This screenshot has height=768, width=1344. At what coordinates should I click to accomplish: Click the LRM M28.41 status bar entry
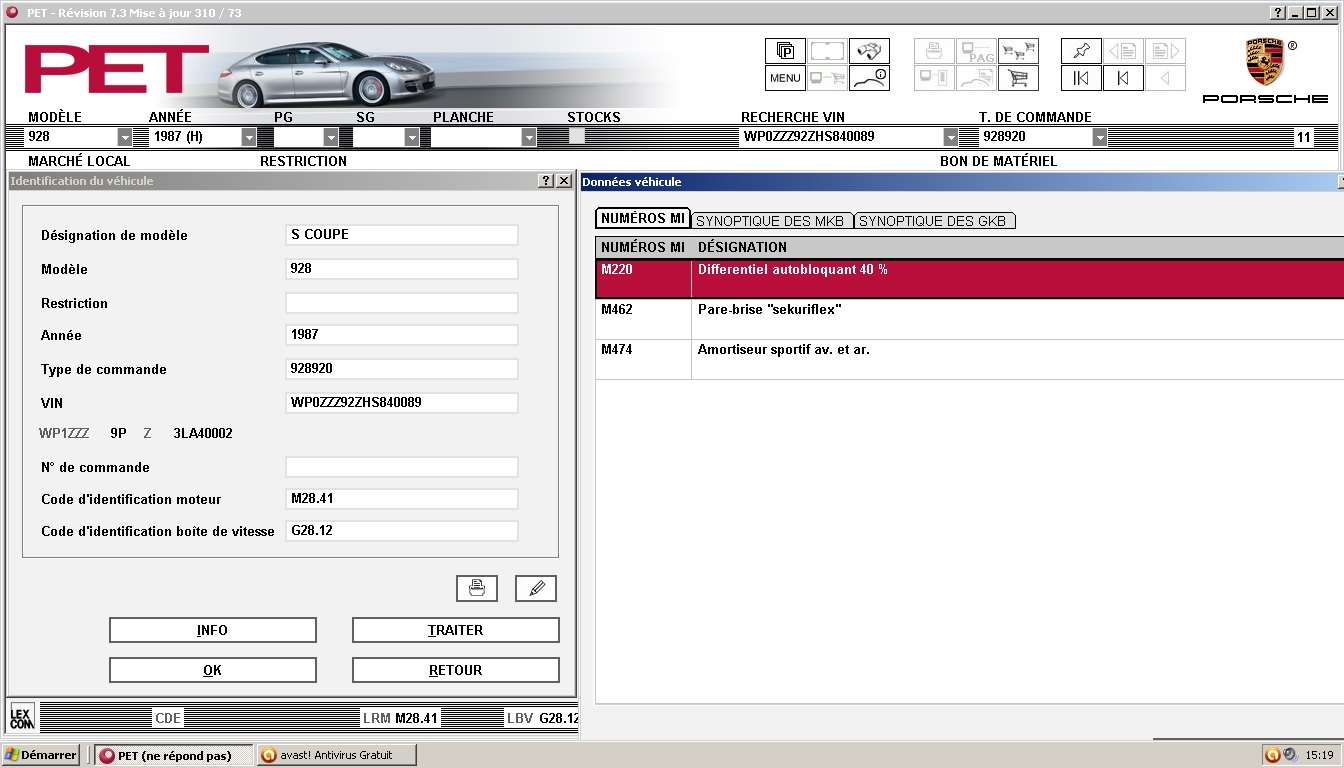(400, 718)
